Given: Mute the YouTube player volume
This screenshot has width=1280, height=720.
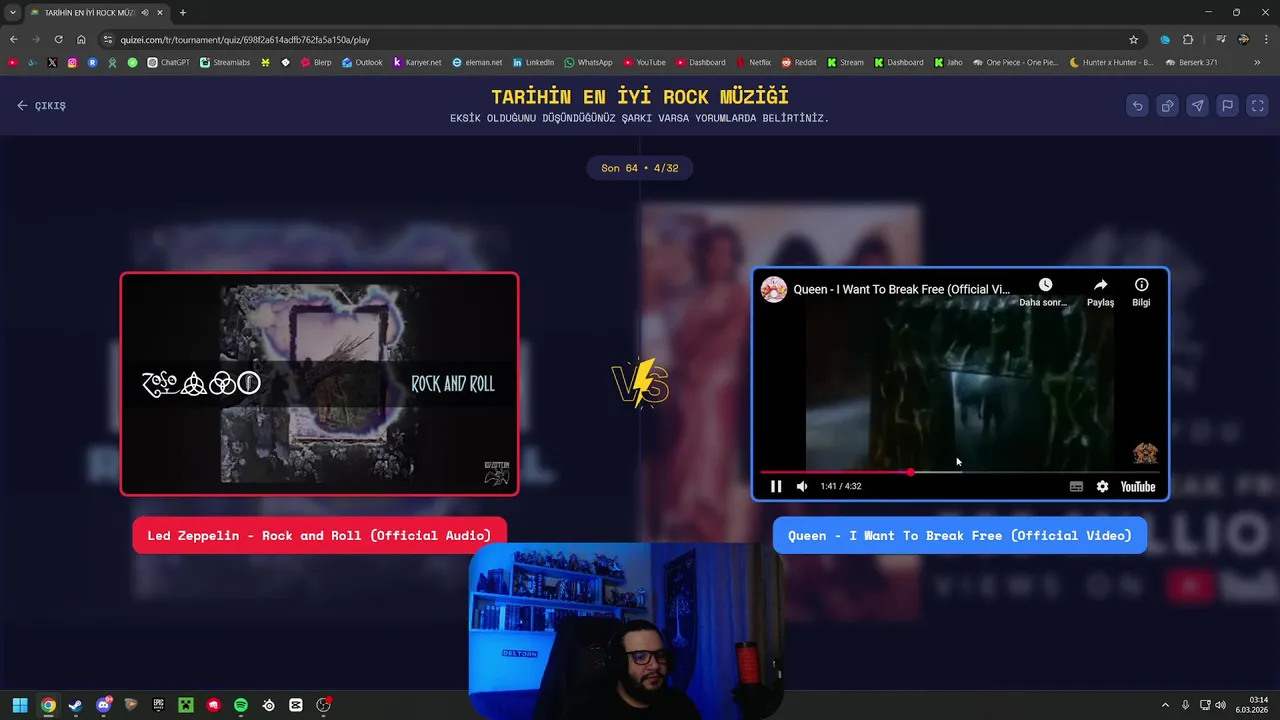Looking at the screenshot, I should (x=802, y=487).
